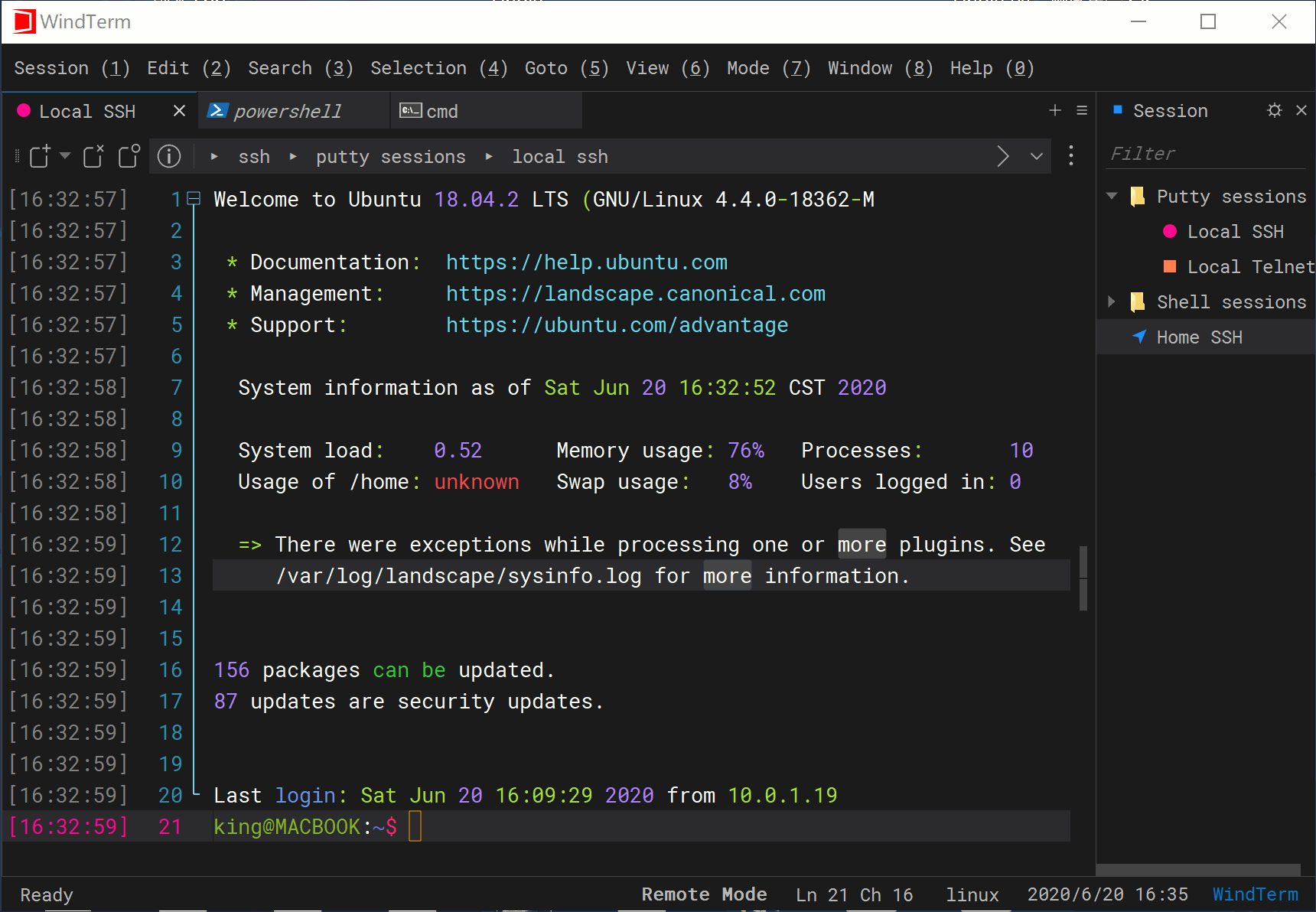1316x912 pixels.
Task: Open the Edit menu
Action: click(x=189, y=68)
